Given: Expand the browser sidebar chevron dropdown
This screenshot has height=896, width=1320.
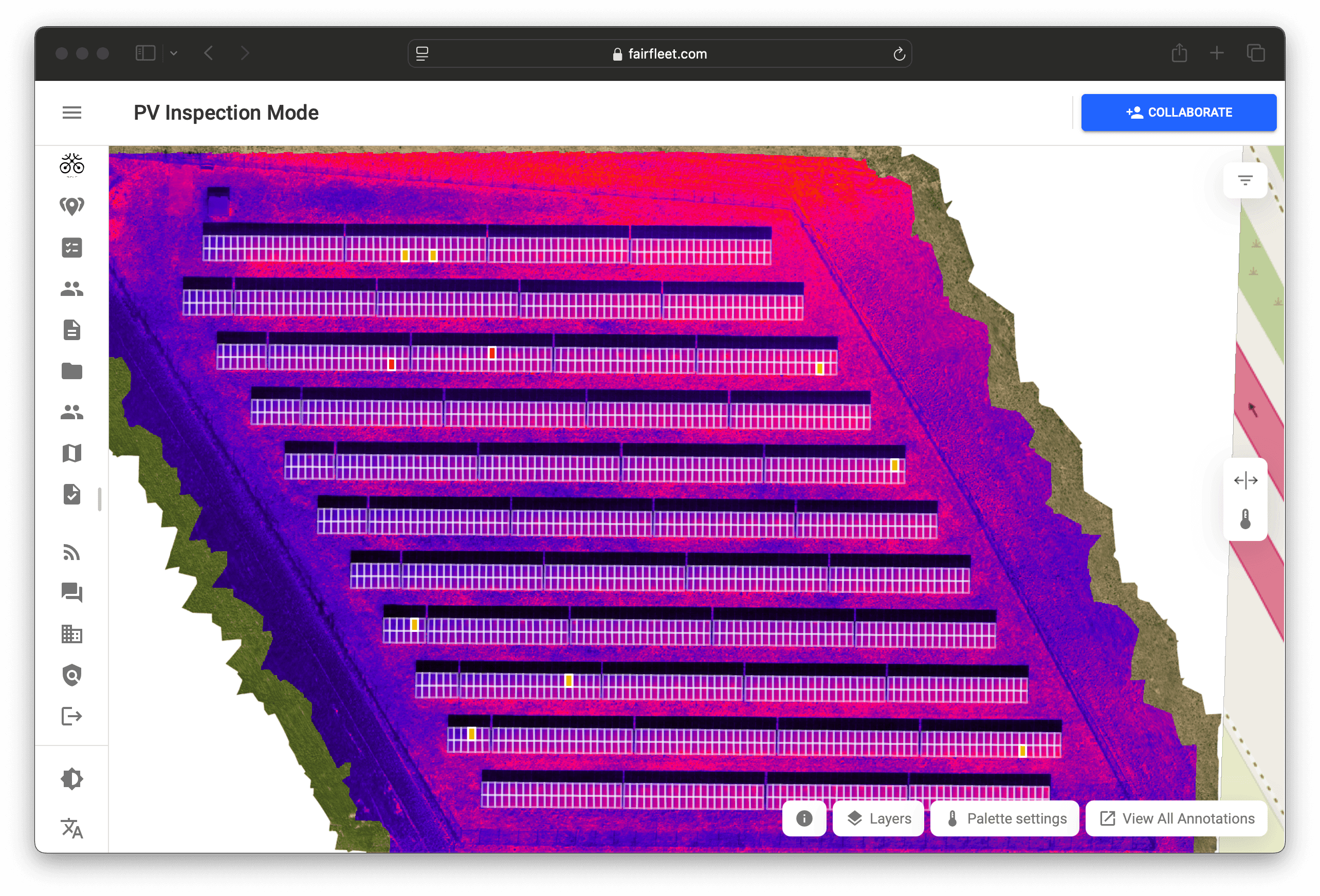Looking at the screenshot, I should [x=174, y=53].
